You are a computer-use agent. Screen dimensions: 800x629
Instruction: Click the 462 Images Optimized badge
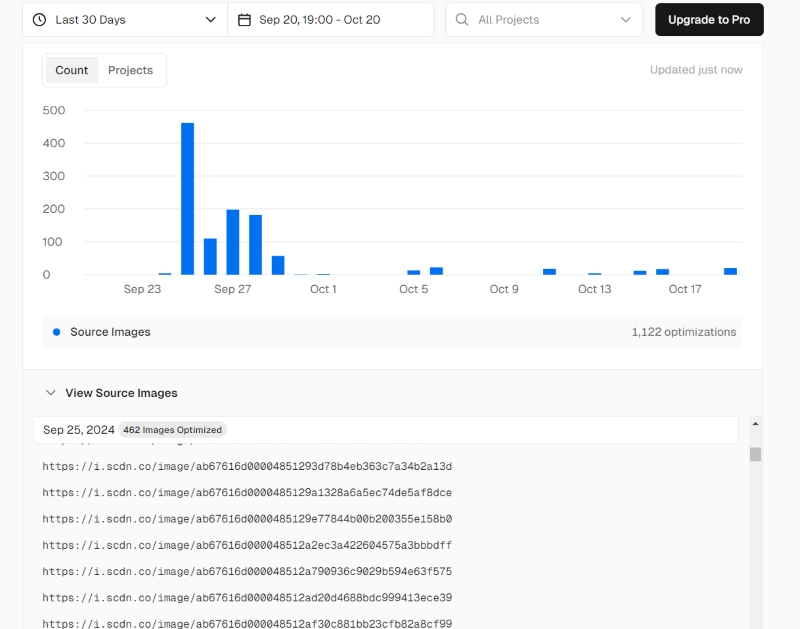coord(173,430)
